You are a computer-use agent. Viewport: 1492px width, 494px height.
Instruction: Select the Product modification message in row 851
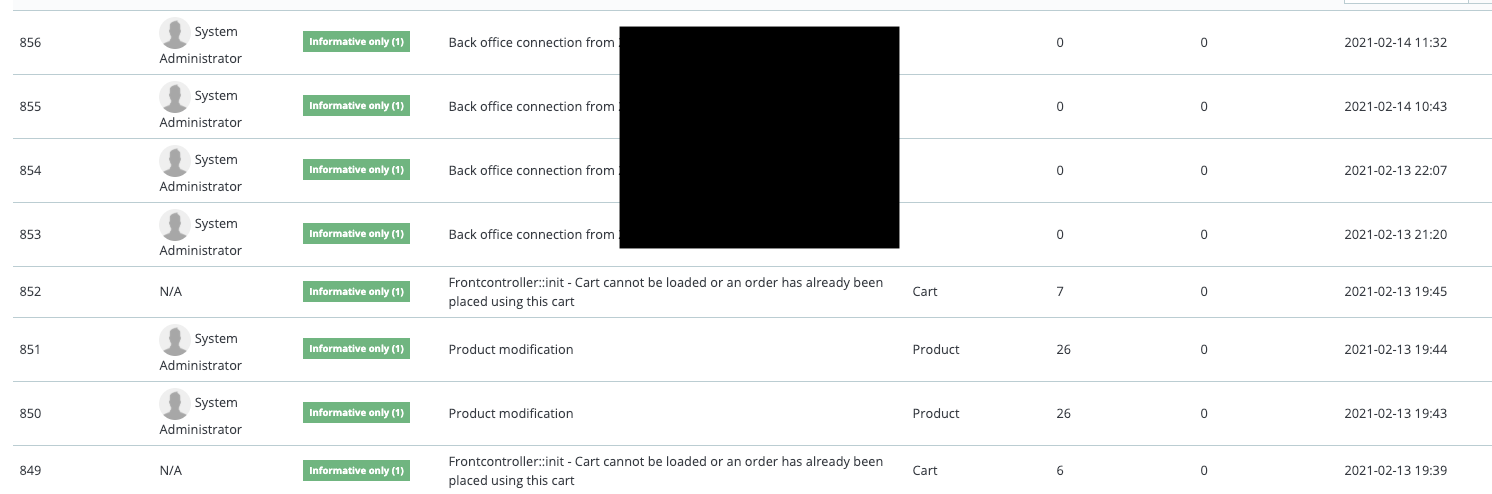click(x=511, y=349)
